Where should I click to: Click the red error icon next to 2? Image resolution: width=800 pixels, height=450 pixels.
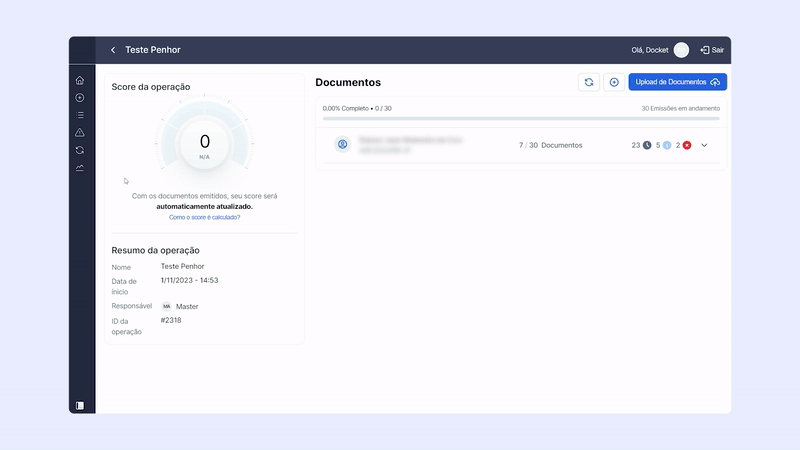(x=687, y=145)
